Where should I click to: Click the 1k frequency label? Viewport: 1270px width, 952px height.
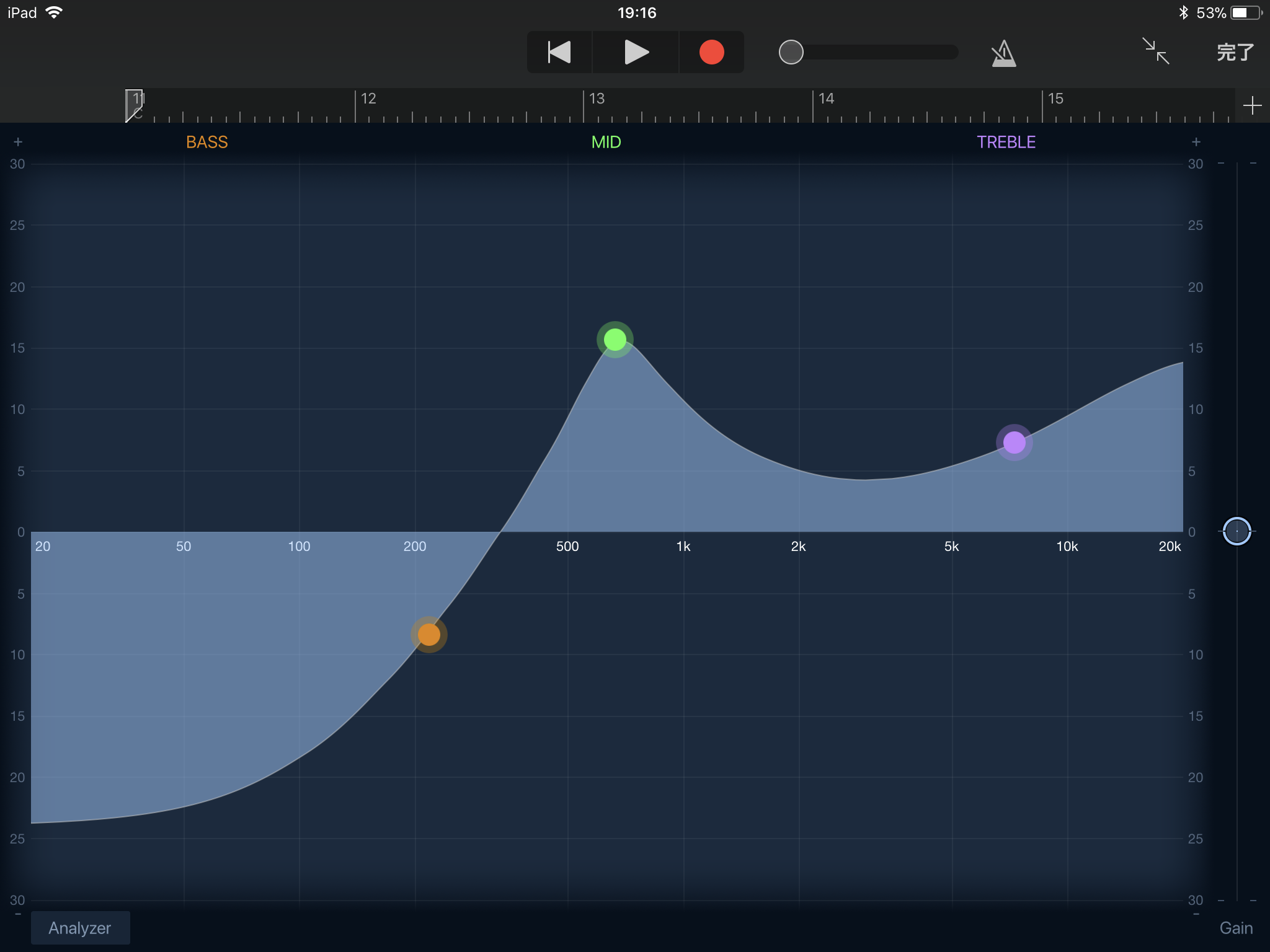(683, 546)
